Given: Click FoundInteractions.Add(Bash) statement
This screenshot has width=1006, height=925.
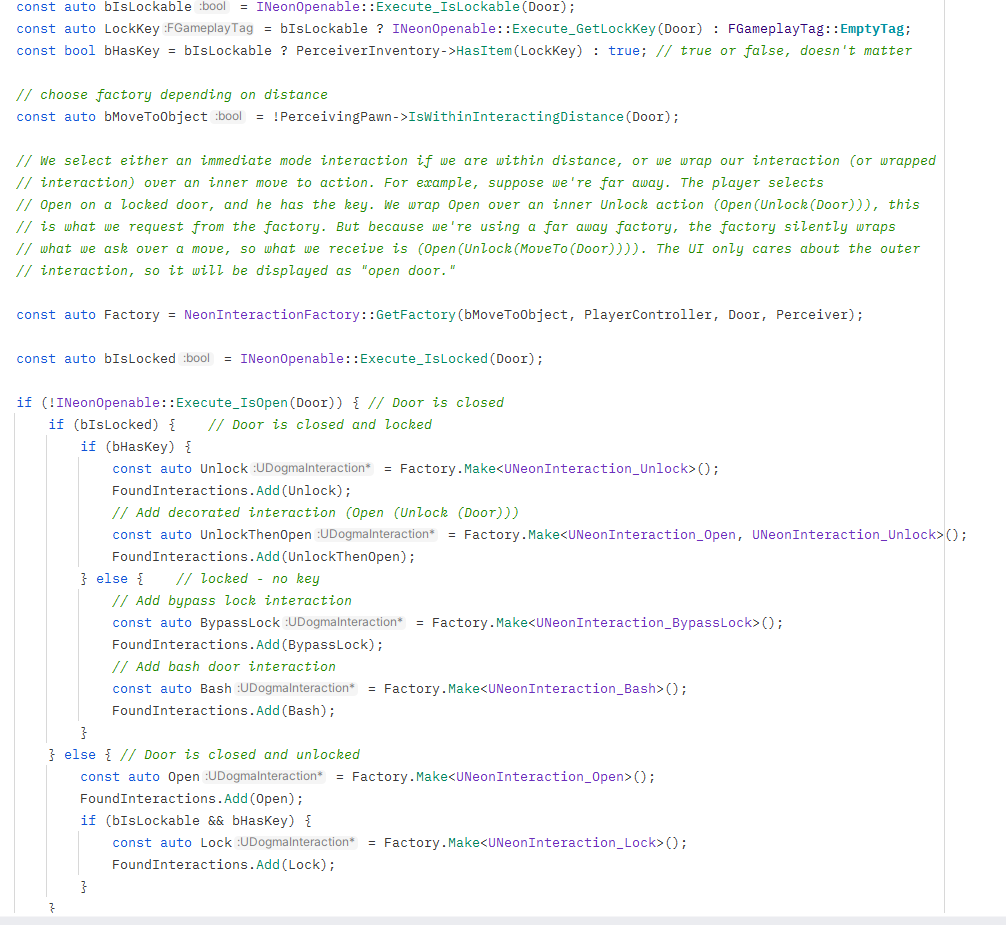Looking at the screenshot, I should 224,711.
